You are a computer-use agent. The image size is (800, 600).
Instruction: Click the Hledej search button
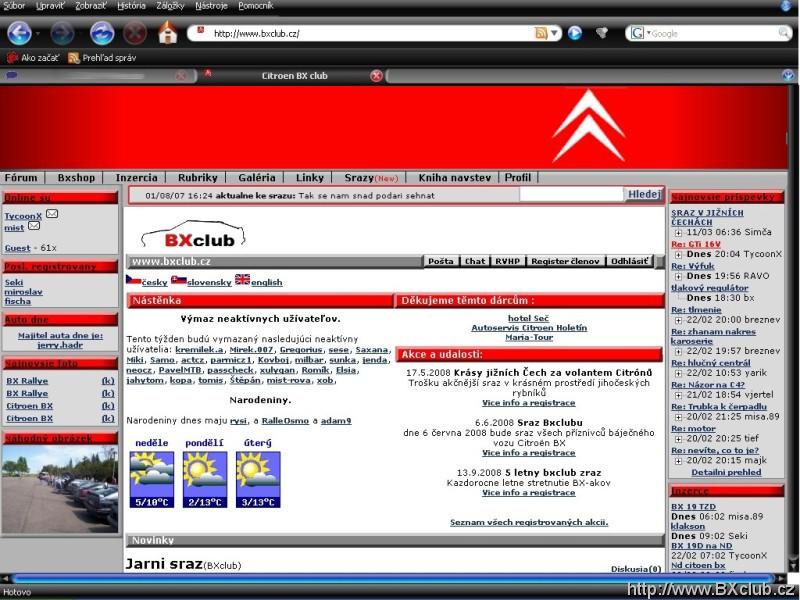(644, 195)
